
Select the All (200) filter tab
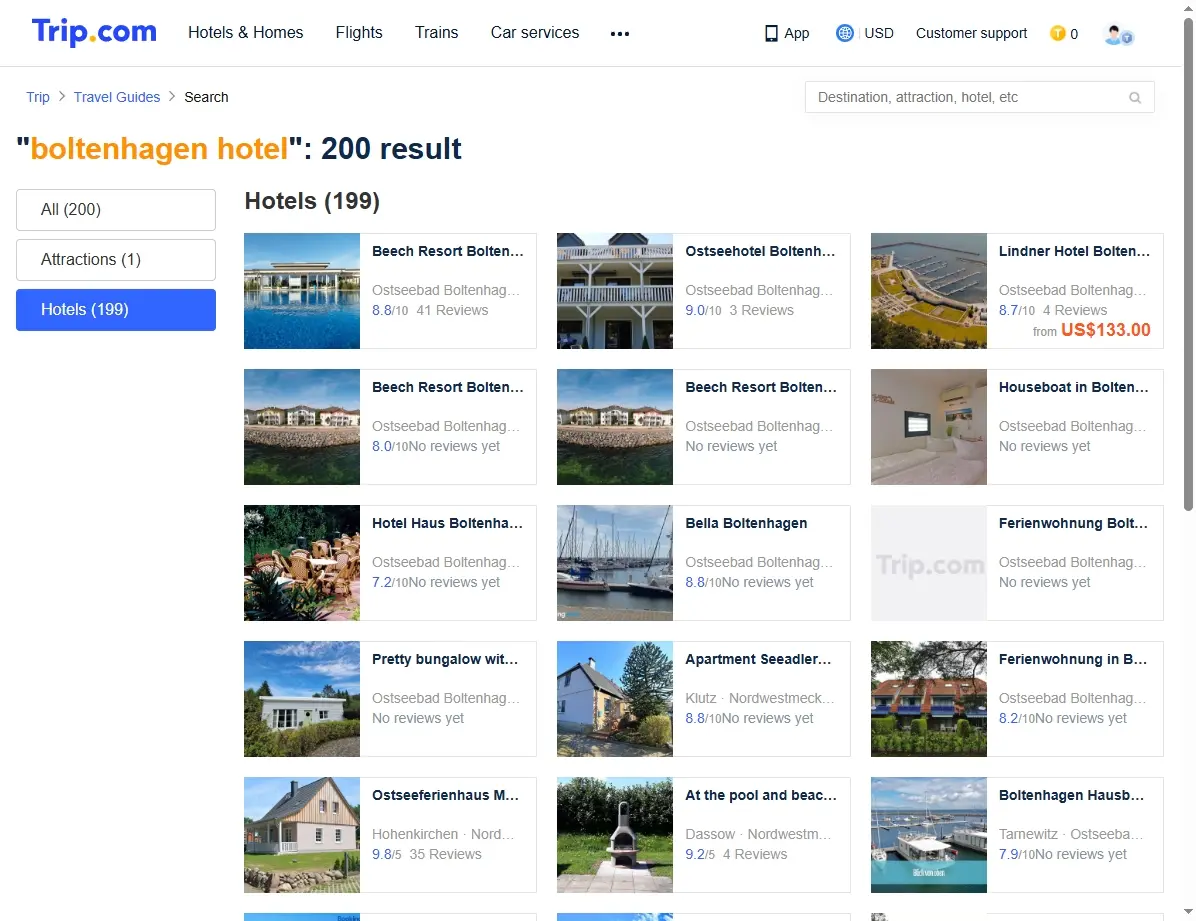click(116, 210)
